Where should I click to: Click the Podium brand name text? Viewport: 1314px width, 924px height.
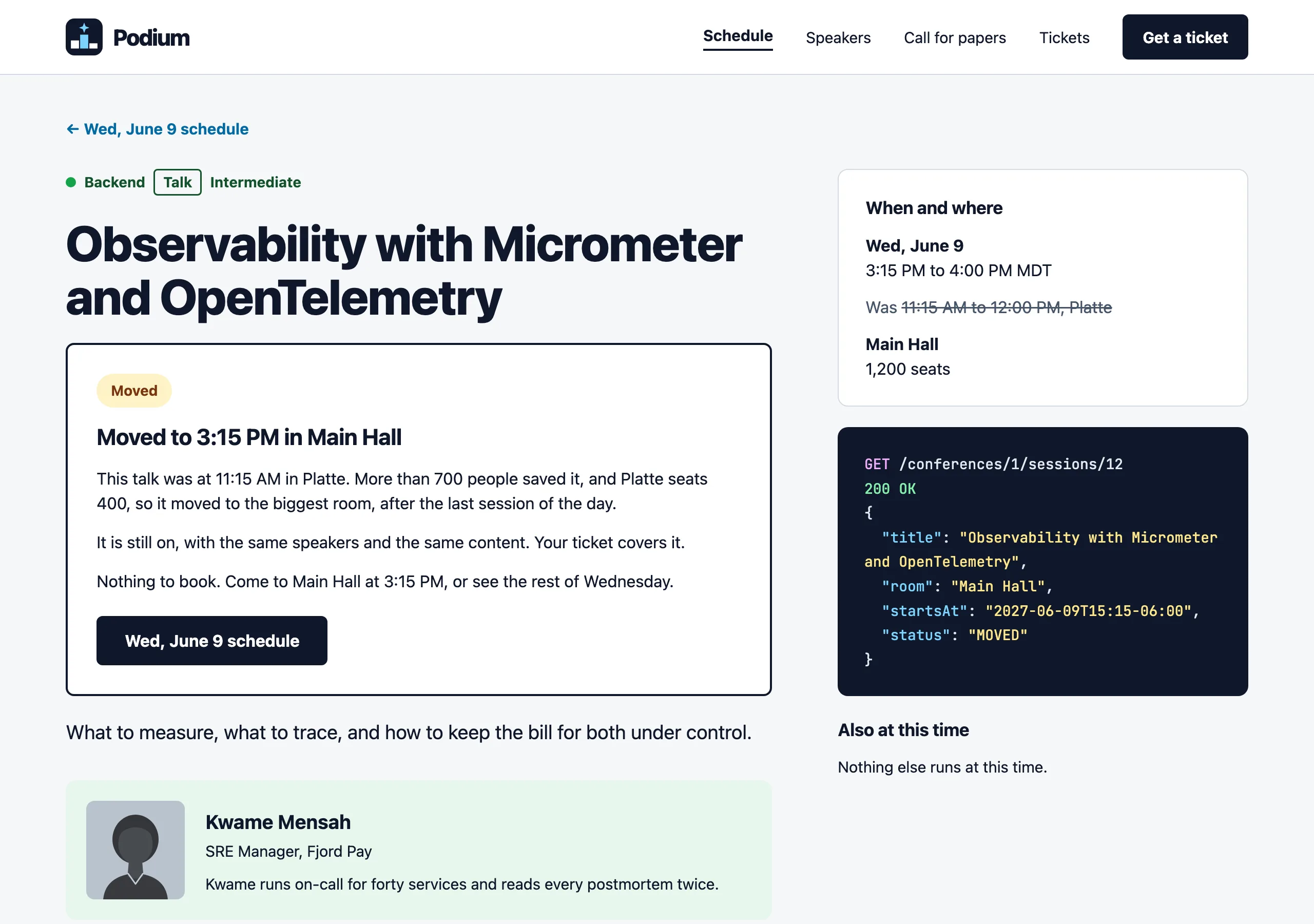tap(151, 38)
